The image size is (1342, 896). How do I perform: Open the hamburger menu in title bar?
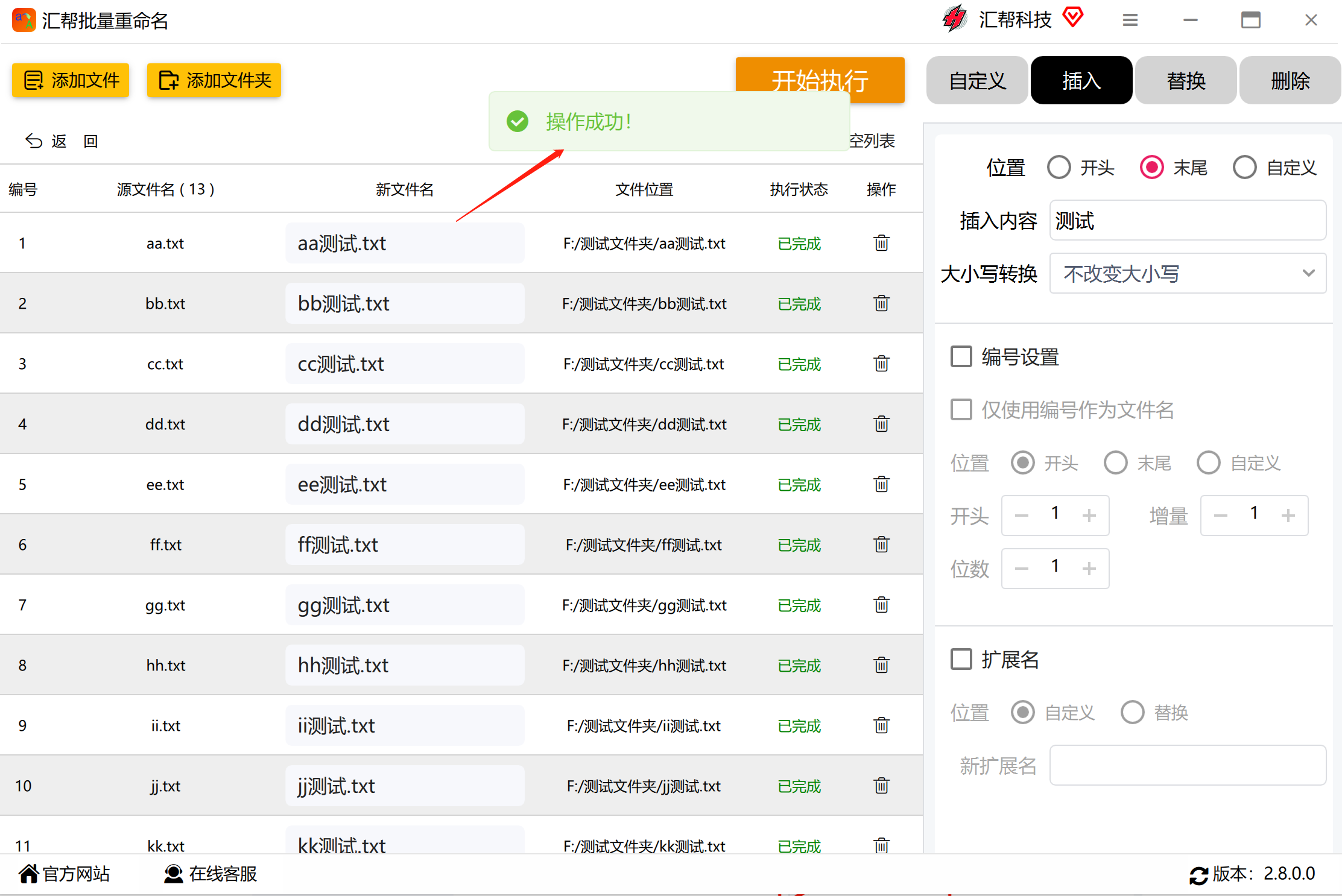(x=1130, y=21)
